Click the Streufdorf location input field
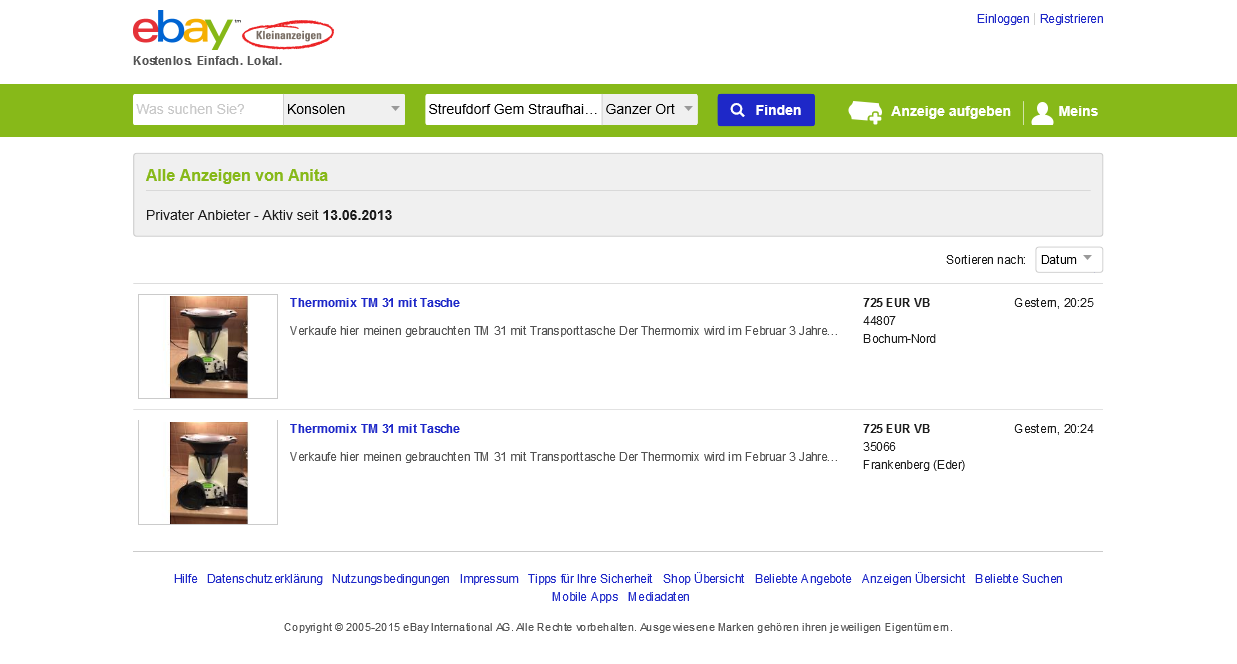 point(513,110)
